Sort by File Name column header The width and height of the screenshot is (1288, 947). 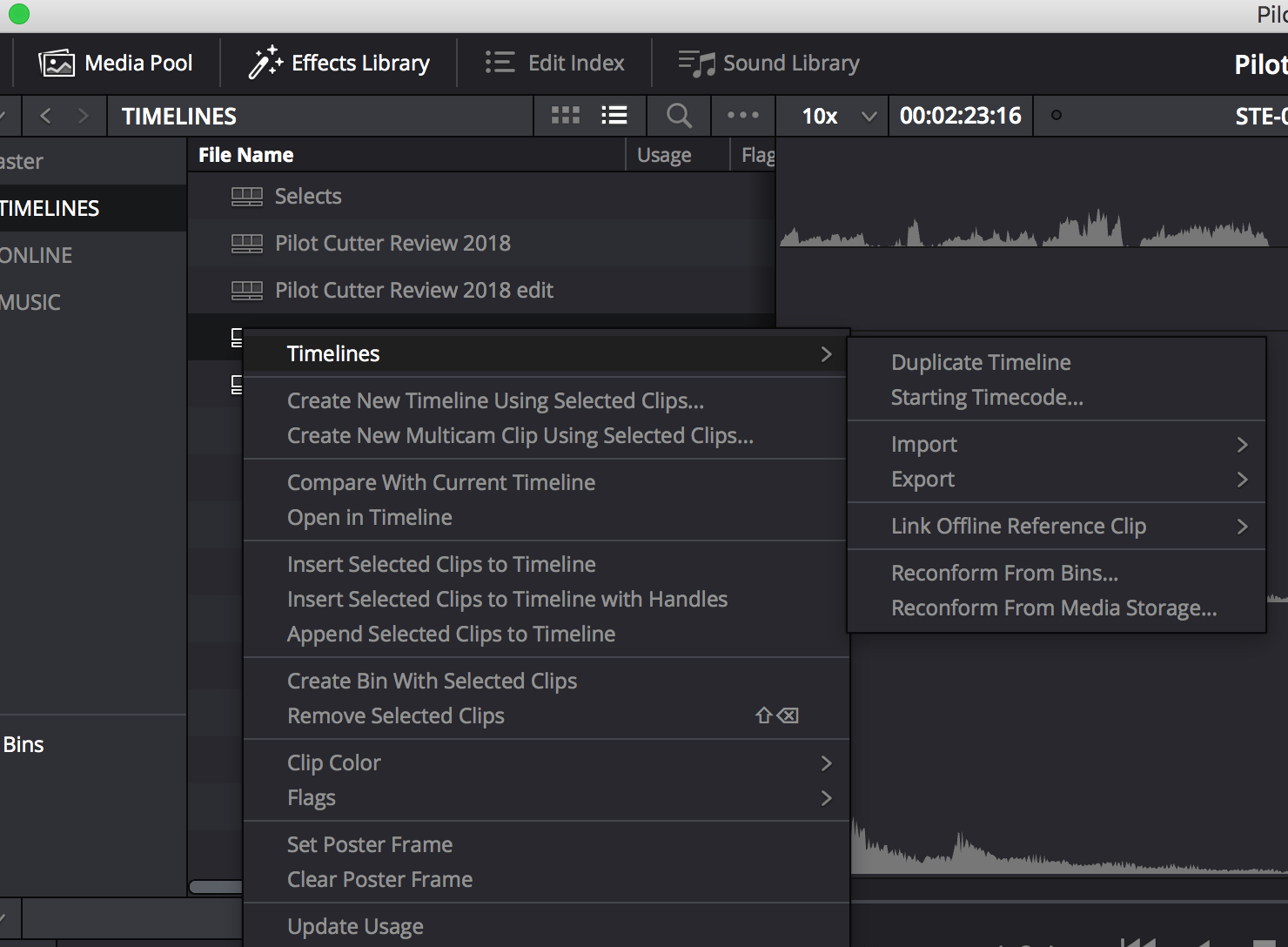406,155
